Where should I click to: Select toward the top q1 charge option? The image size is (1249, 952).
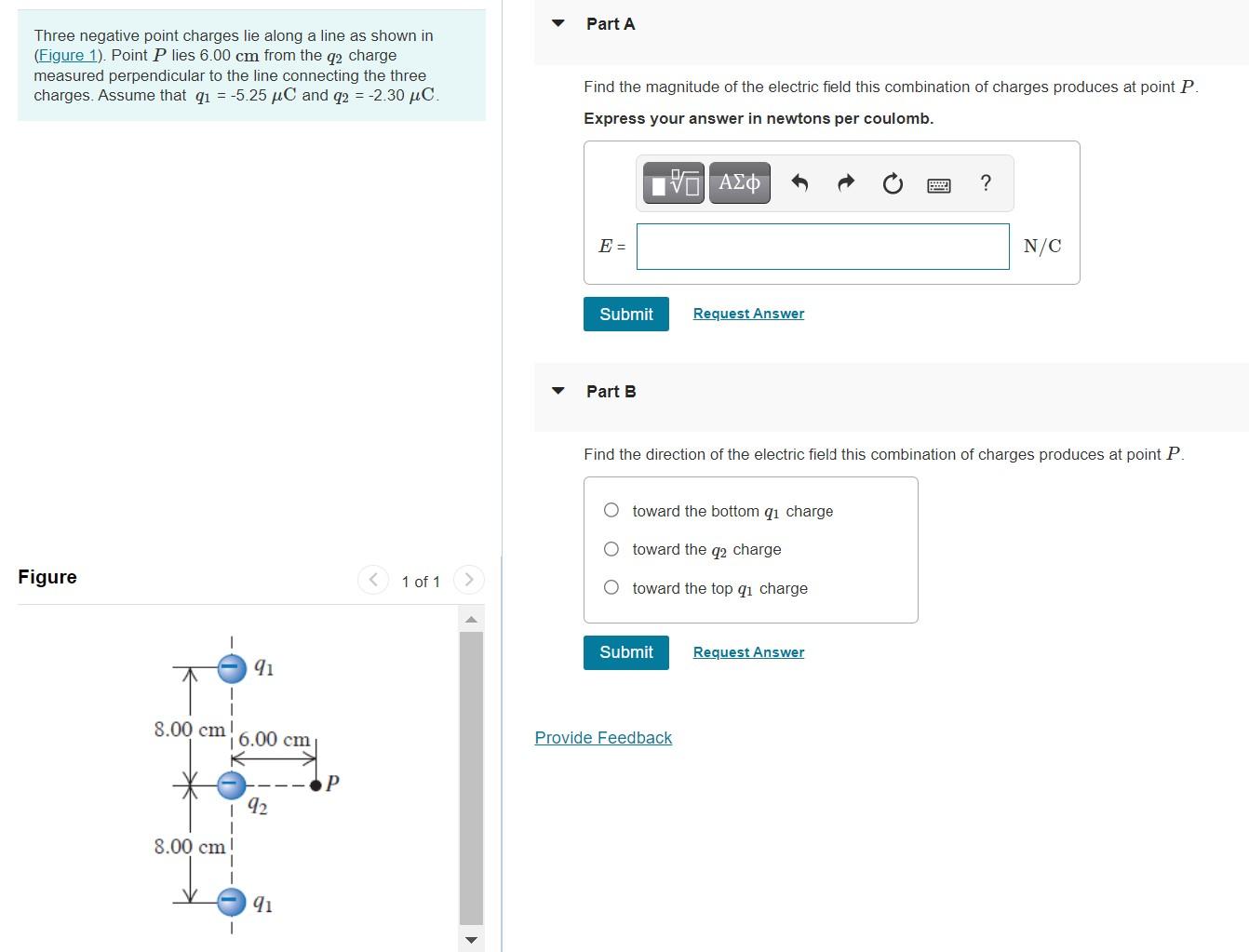pos(611,587)
